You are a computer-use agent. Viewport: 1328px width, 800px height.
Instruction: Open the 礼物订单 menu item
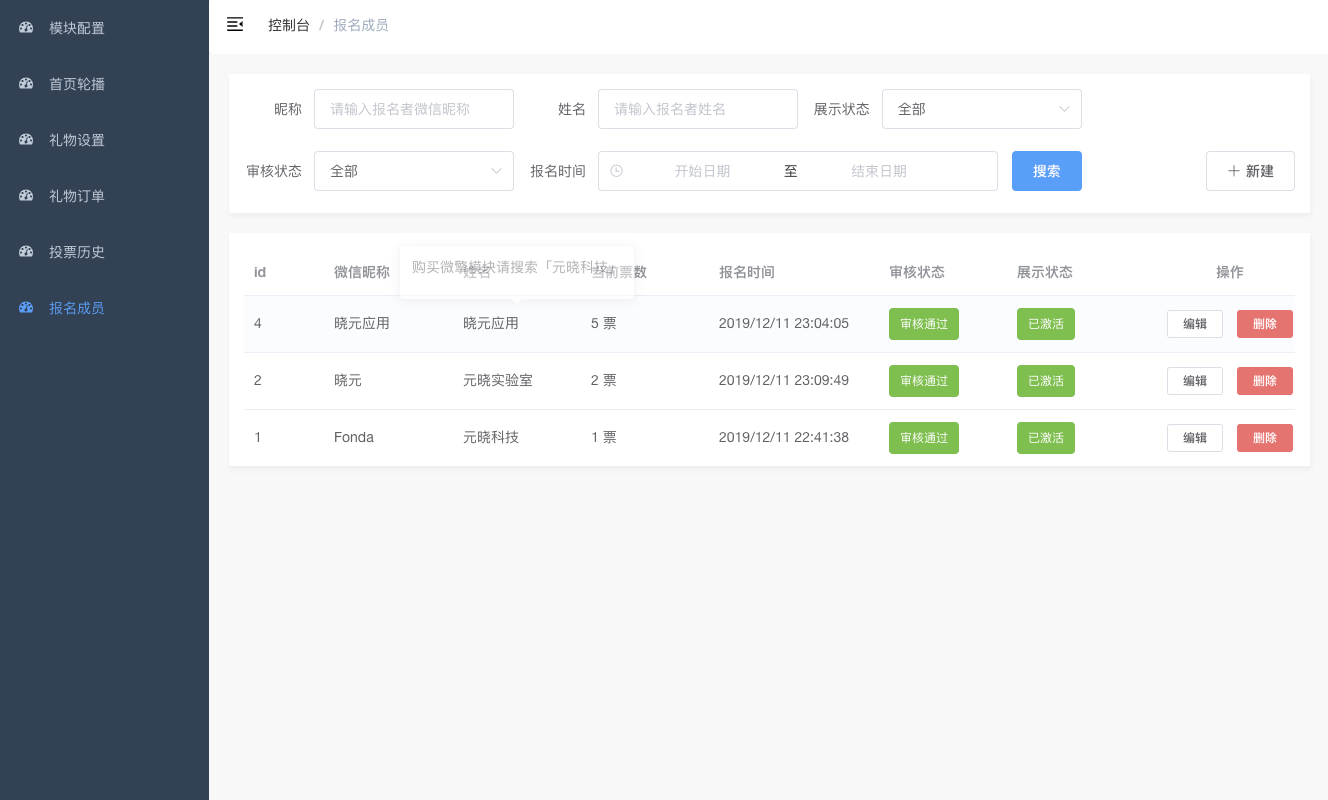104,196
